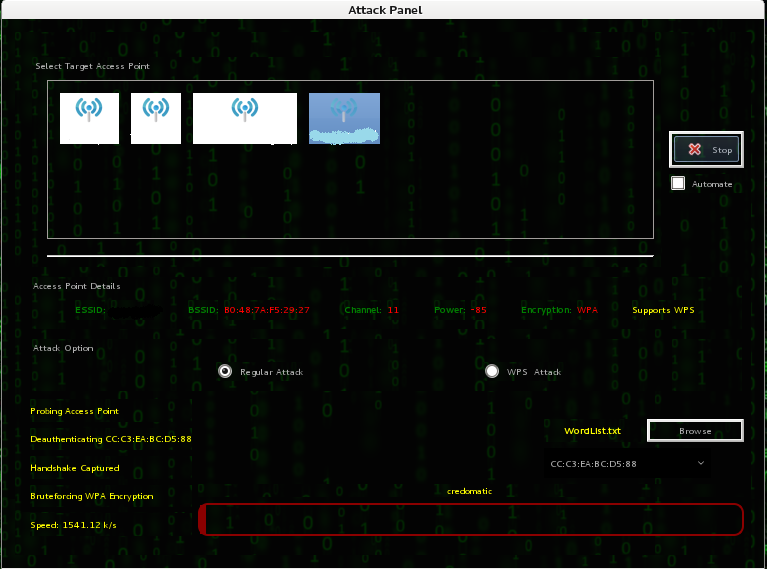
Task: Click the Power value -85
Action: tap(478, 310)
